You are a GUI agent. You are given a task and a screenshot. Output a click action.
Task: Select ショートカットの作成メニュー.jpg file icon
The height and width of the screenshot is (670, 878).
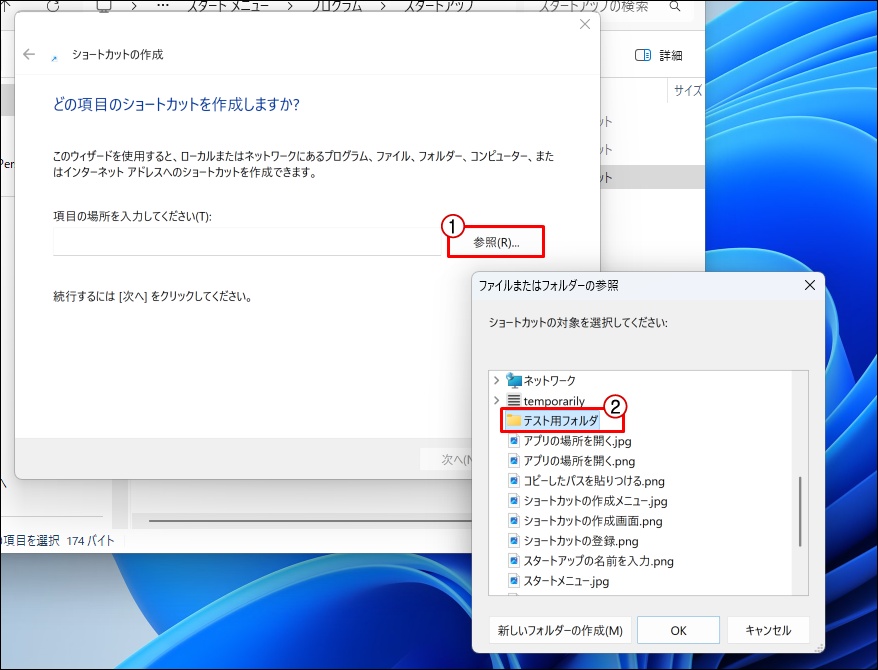[514, 501]
